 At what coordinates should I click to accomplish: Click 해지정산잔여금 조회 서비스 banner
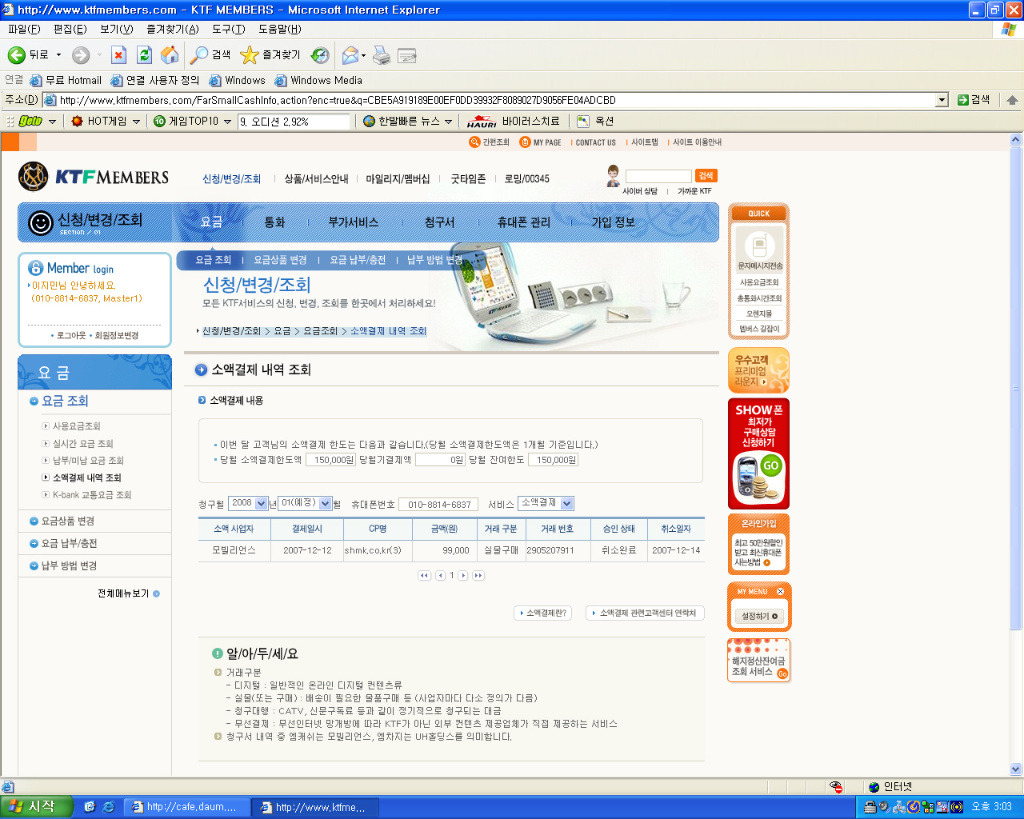[x=759, y=662]
